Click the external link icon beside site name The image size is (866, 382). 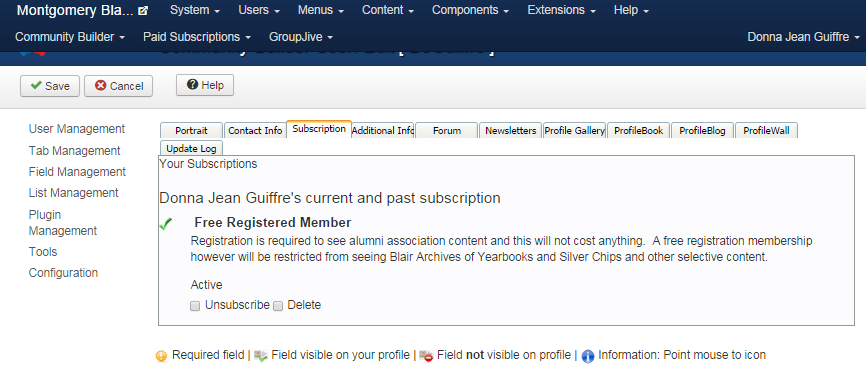click(x=143, y=10)
